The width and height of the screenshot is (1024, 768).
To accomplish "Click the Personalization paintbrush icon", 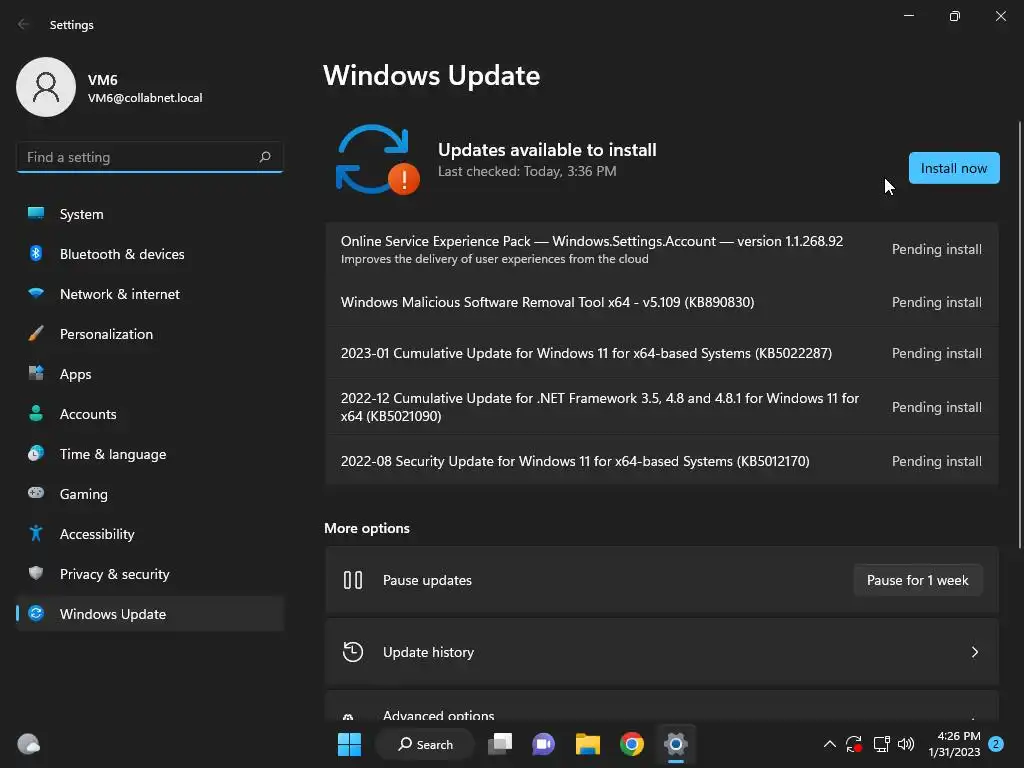I will click(36, 334).
